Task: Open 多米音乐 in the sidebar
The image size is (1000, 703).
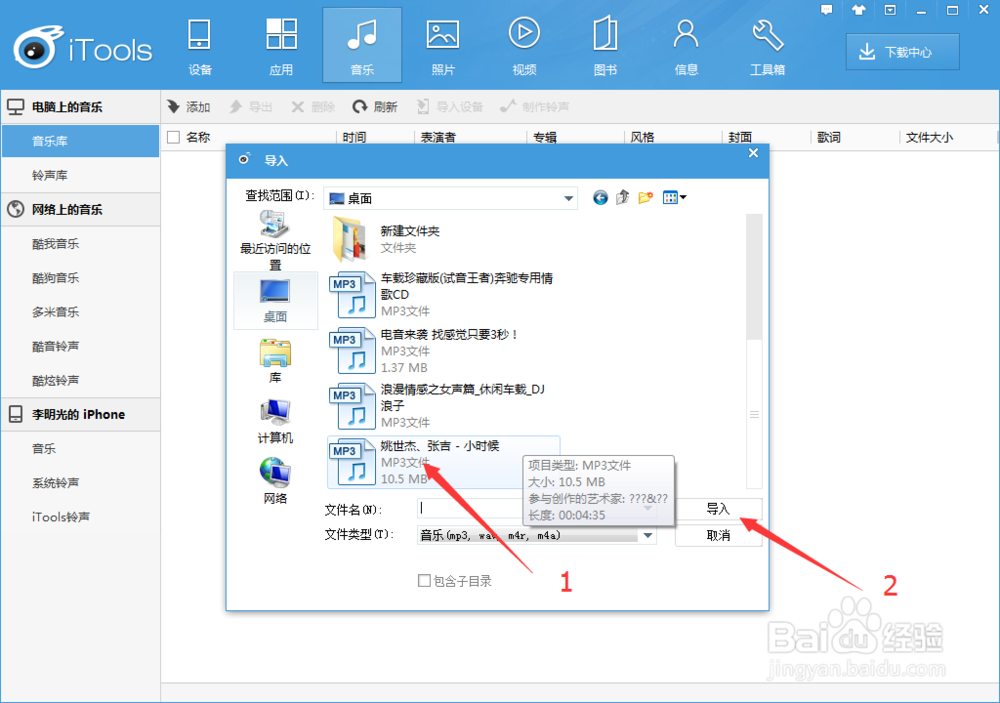Action: (80, 312)
